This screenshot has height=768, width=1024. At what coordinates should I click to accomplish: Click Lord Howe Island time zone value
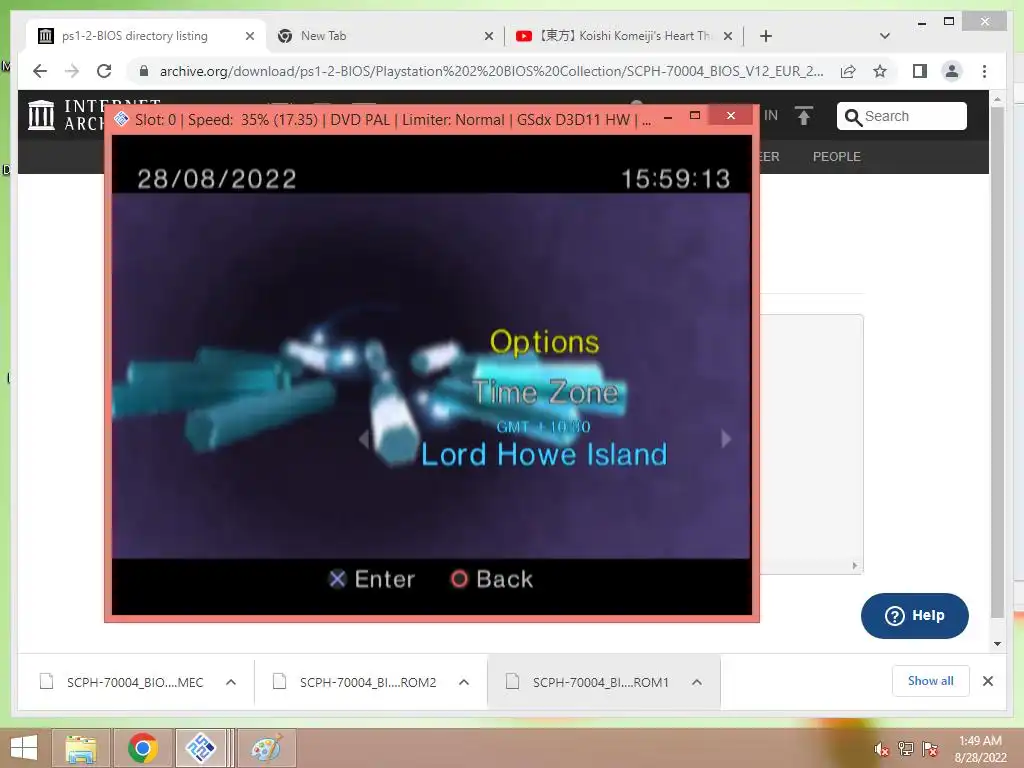(543, 455)
